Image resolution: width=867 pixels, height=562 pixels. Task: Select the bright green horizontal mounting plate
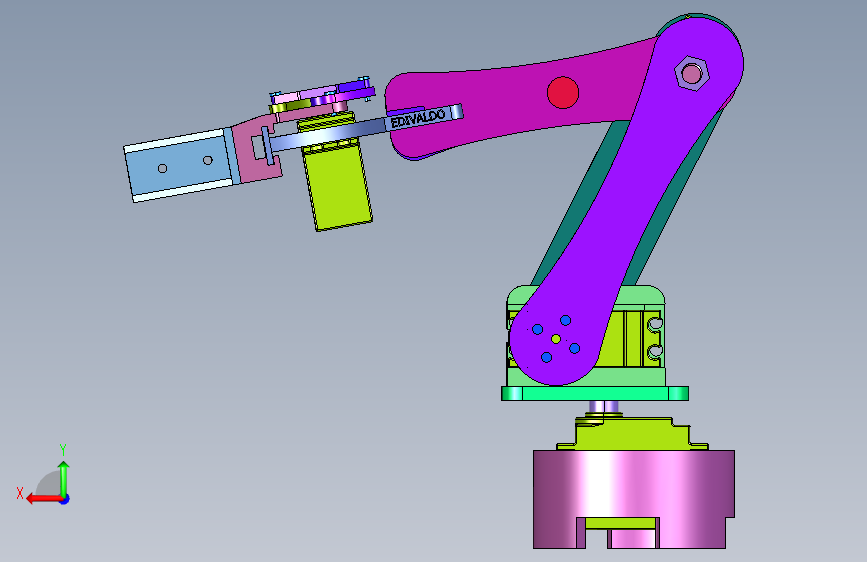click(595, 393)
